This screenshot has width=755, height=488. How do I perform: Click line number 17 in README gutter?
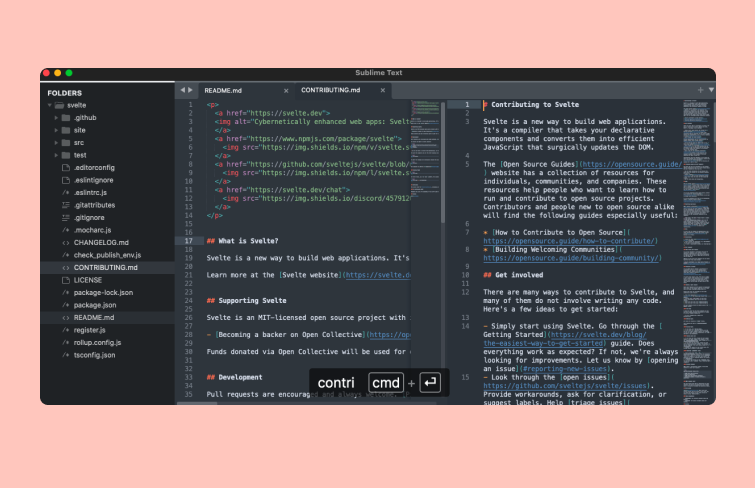click(188, 241)
